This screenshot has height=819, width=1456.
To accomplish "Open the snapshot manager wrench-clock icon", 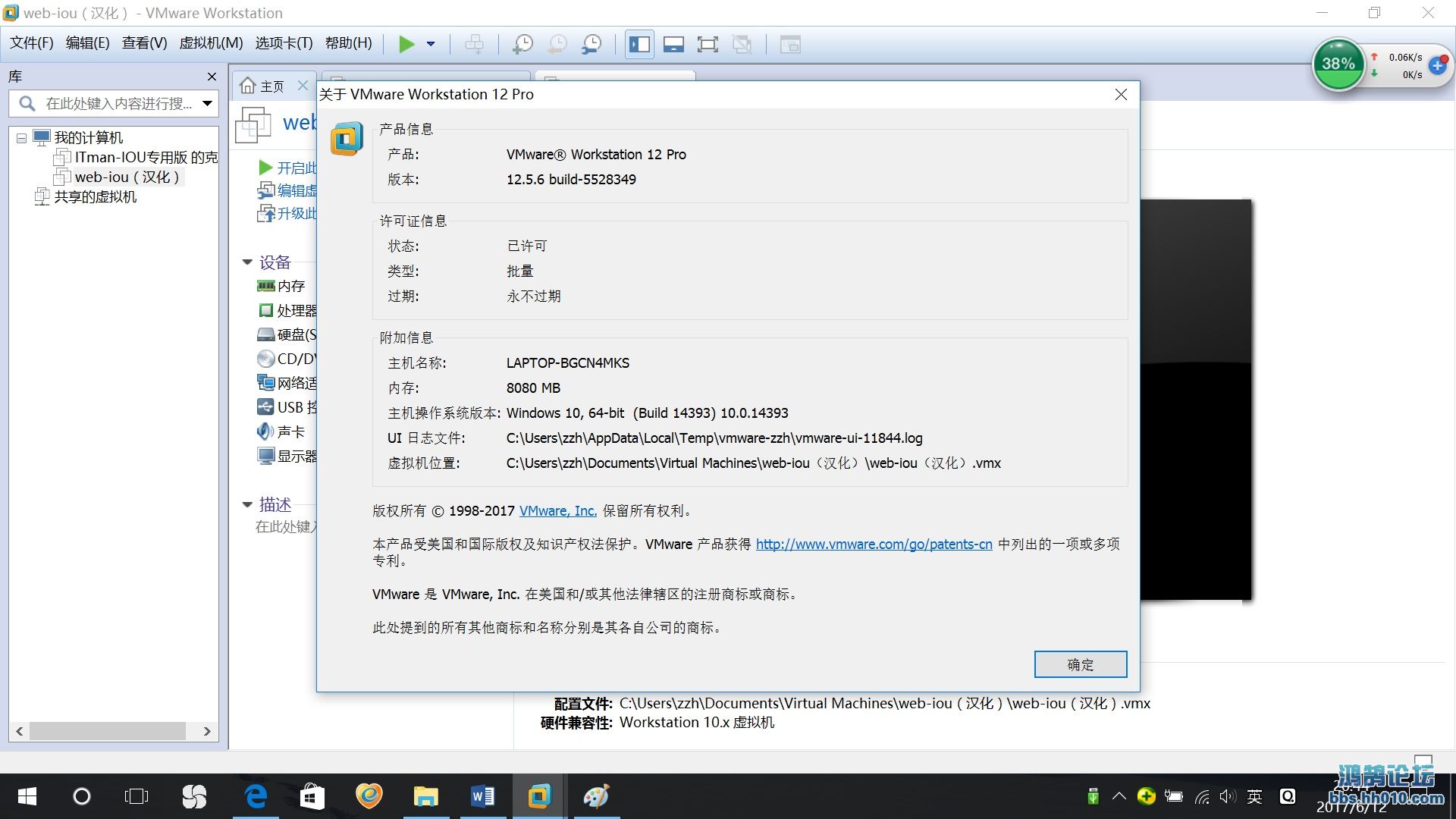I will pos(591,44).
